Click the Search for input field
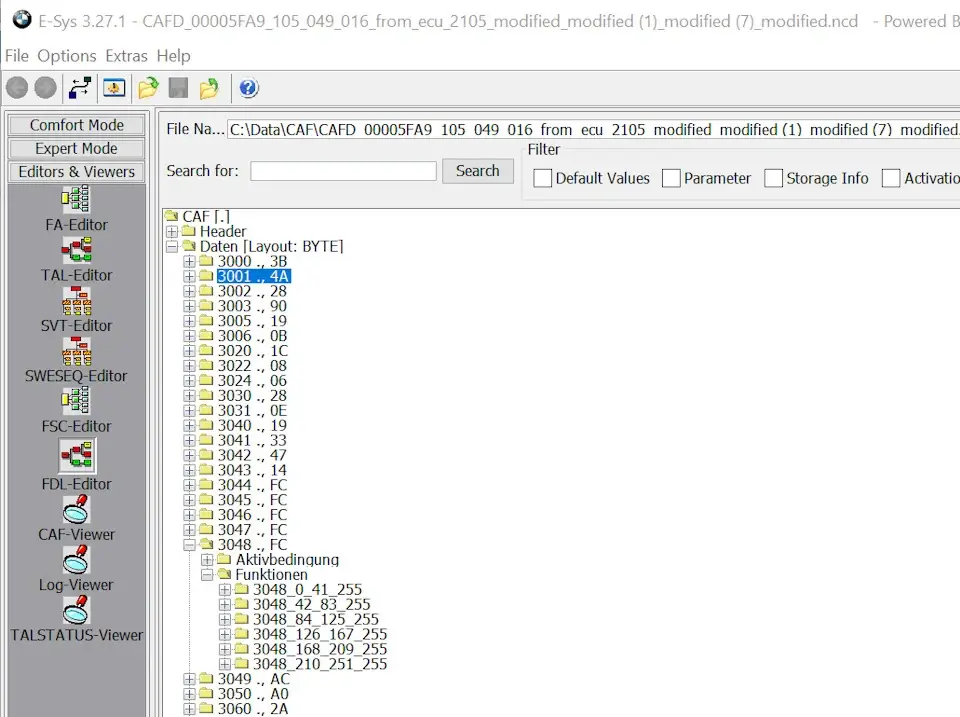 343,171
